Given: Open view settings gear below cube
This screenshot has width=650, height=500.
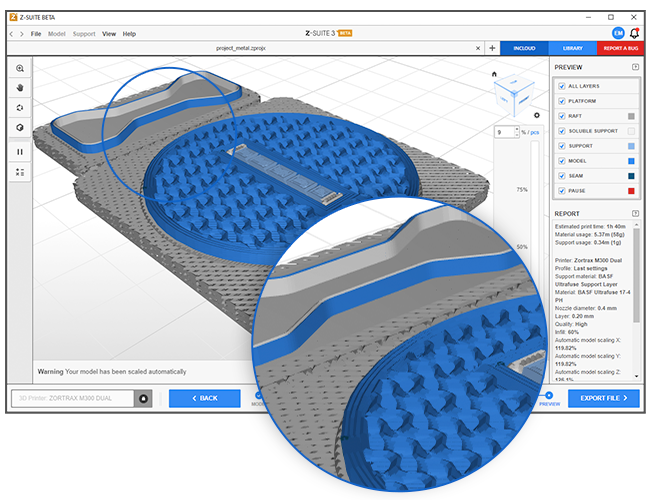Looking at the screenshot, I should (x=537, y=115).
